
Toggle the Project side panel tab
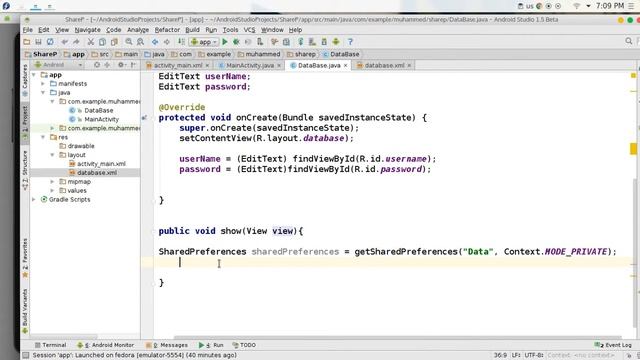[25, 122]
